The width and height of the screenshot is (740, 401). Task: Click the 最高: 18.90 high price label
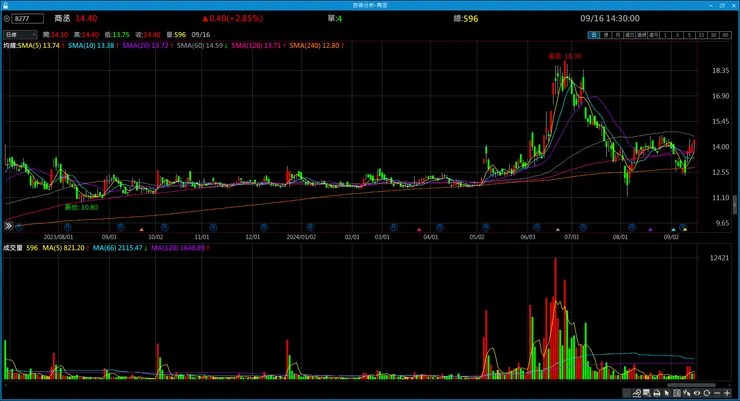pos(564,56)
